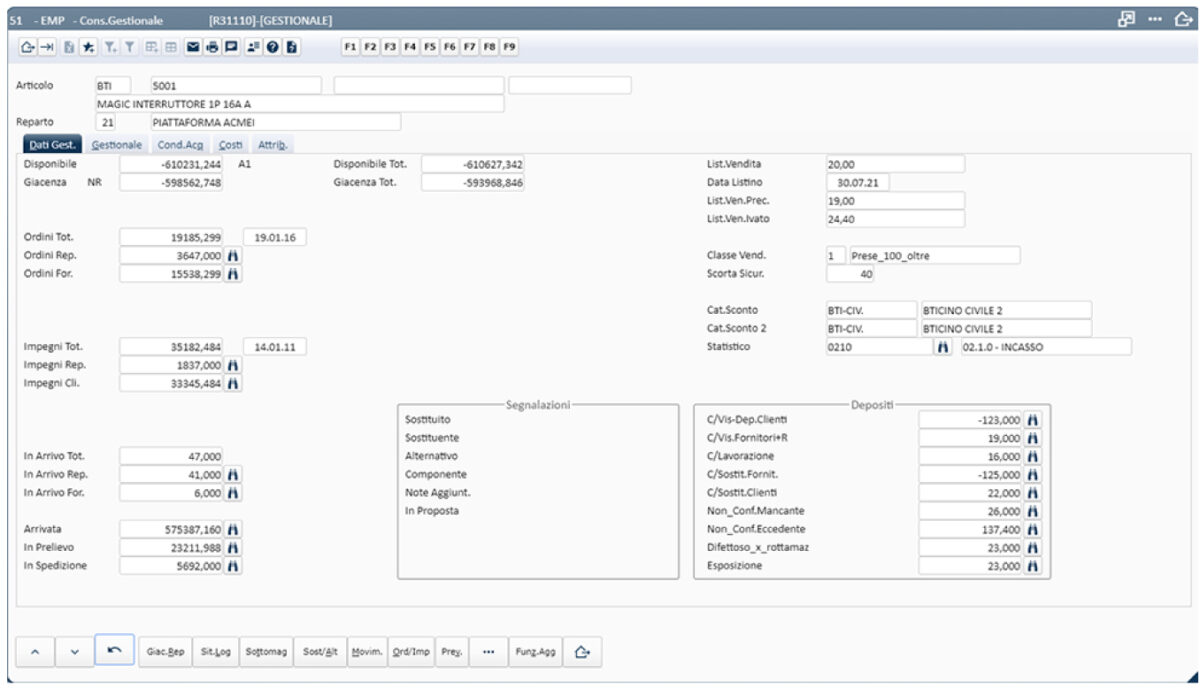Select the favorites star icon
The height and width of the screenshot is (688, 1200).
tap(88, 44)
